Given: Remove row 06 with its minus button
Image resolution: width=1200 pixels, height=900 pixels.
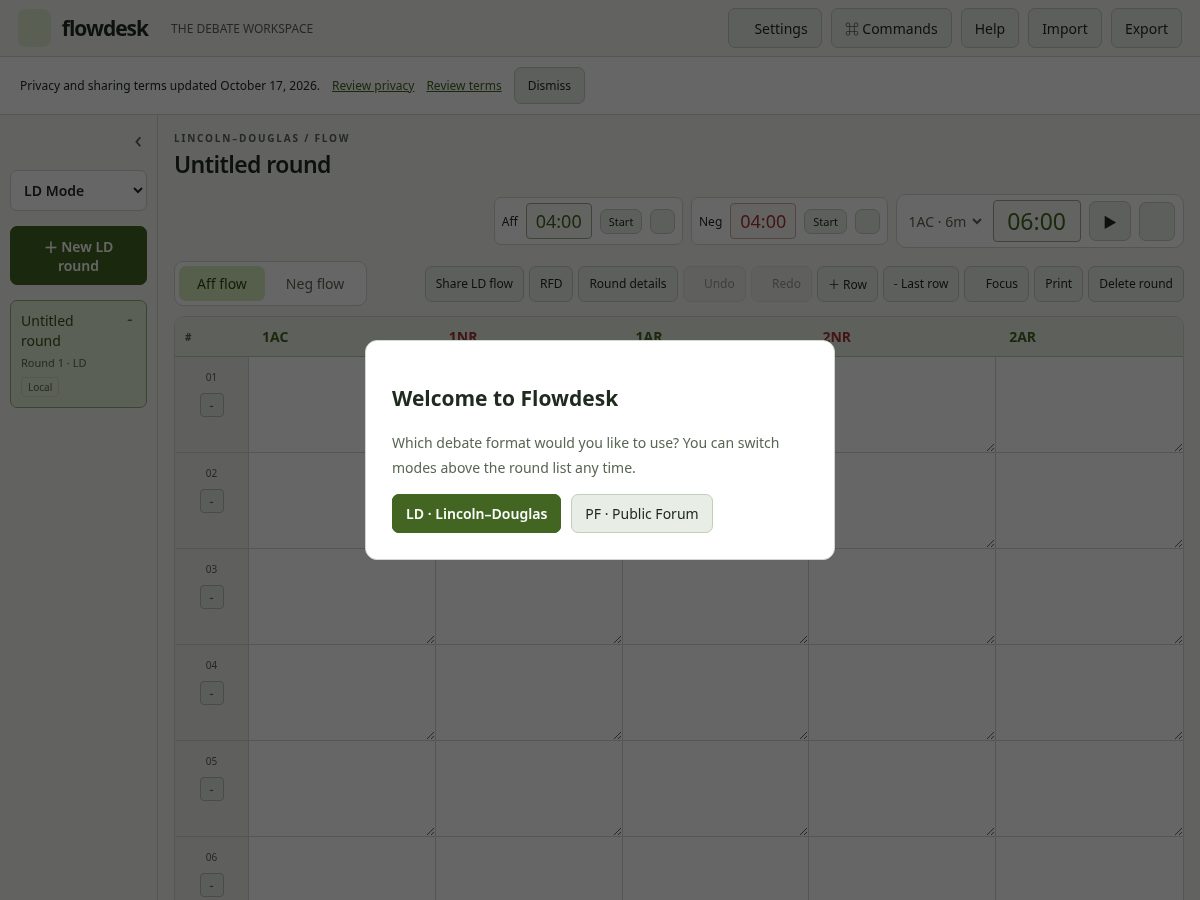Looking at the screenshot, I should [212, 885].
